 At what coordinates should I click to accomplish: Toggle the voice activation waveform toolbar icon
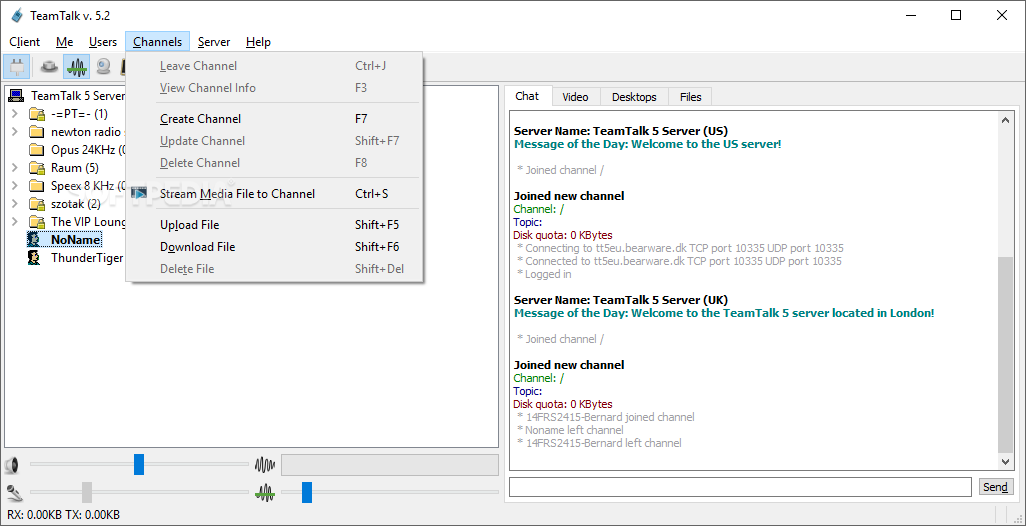pyautogui.click(x=77, y=67)
